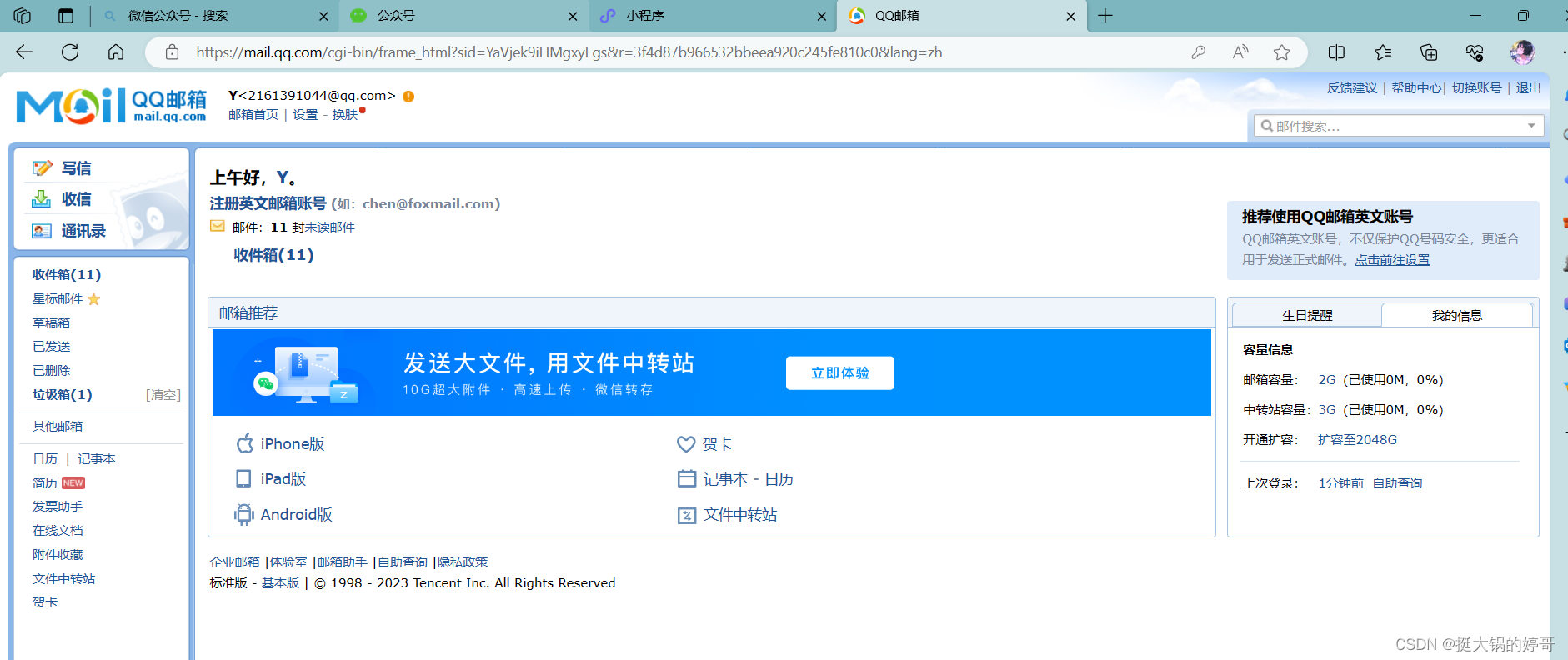
Task: Click 注册英文邮箱账号 link
Action: point(268,203)
